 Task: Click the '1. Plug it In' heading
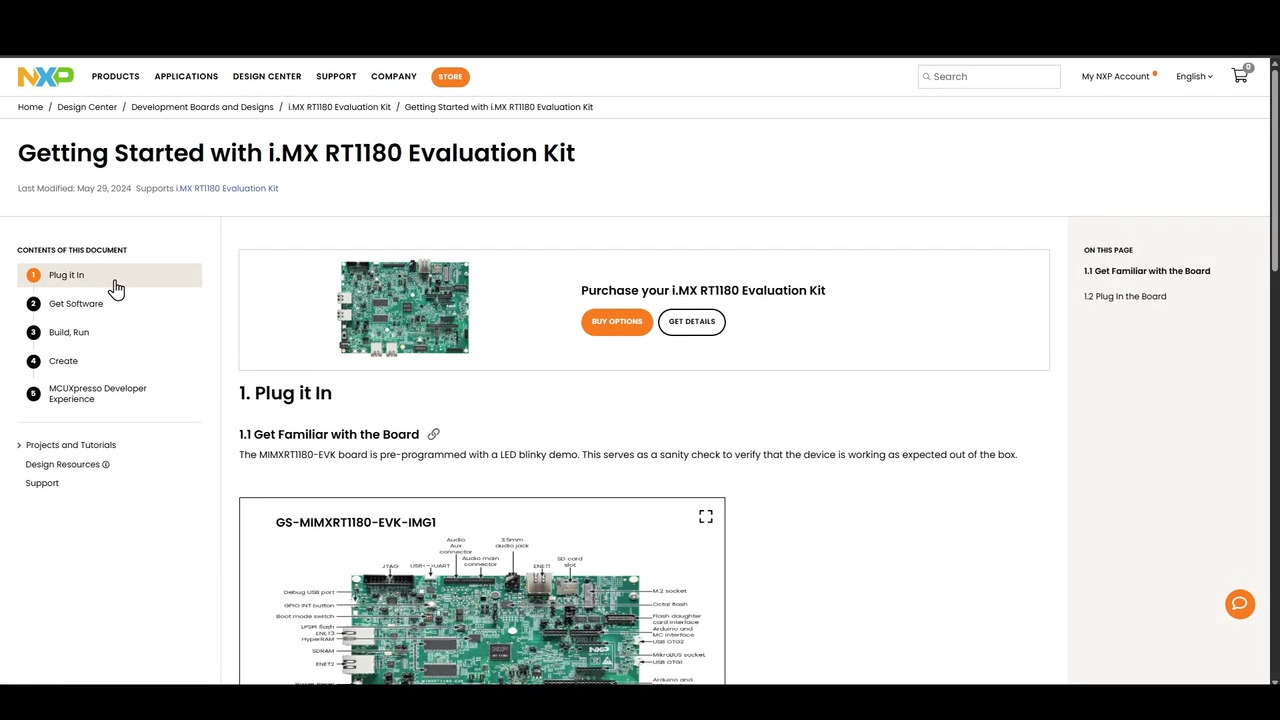tap(285, 393)
